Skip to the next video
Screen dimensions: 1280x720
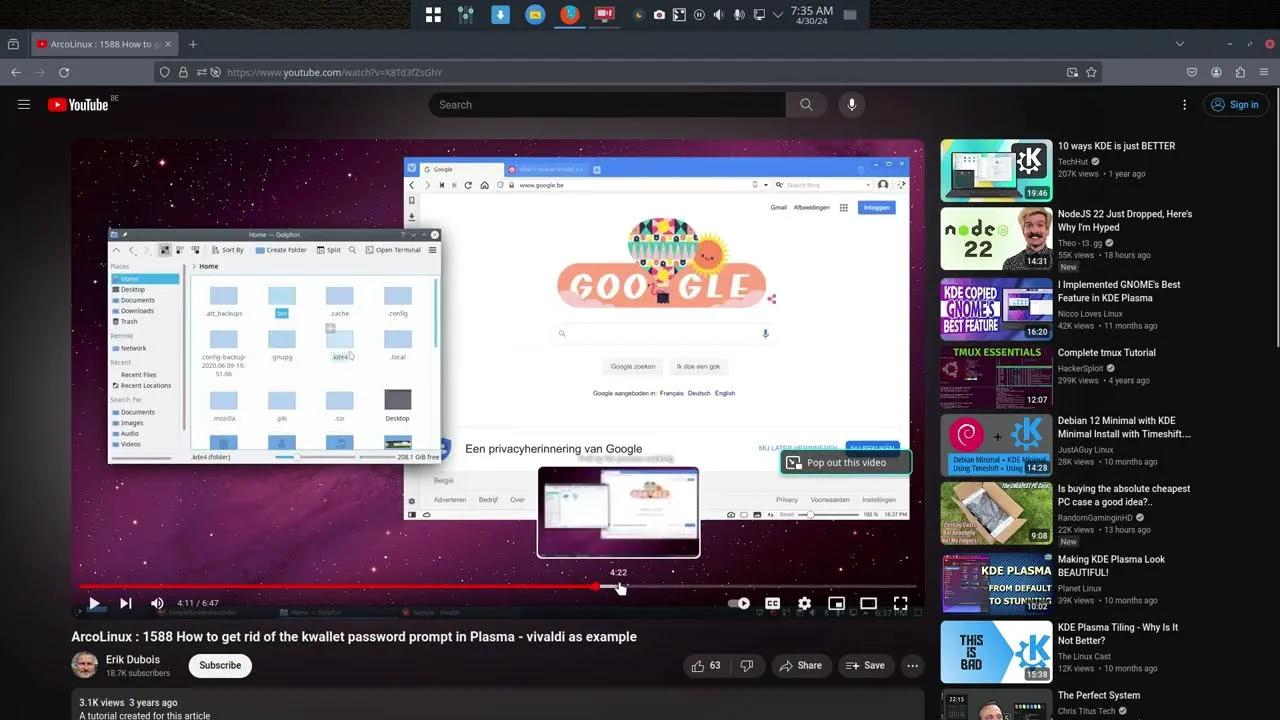(x=126, y=603)
